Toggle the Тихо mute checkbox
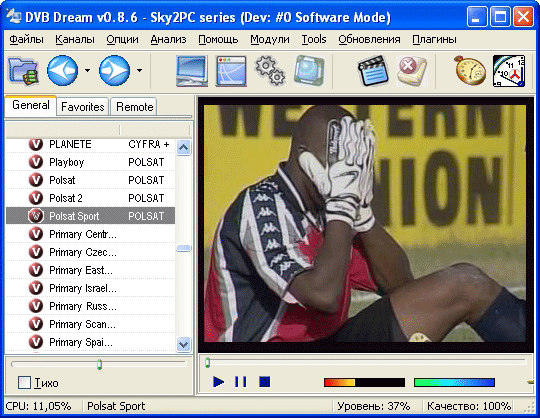The image size is (540, 418). [x=24, y=383]
